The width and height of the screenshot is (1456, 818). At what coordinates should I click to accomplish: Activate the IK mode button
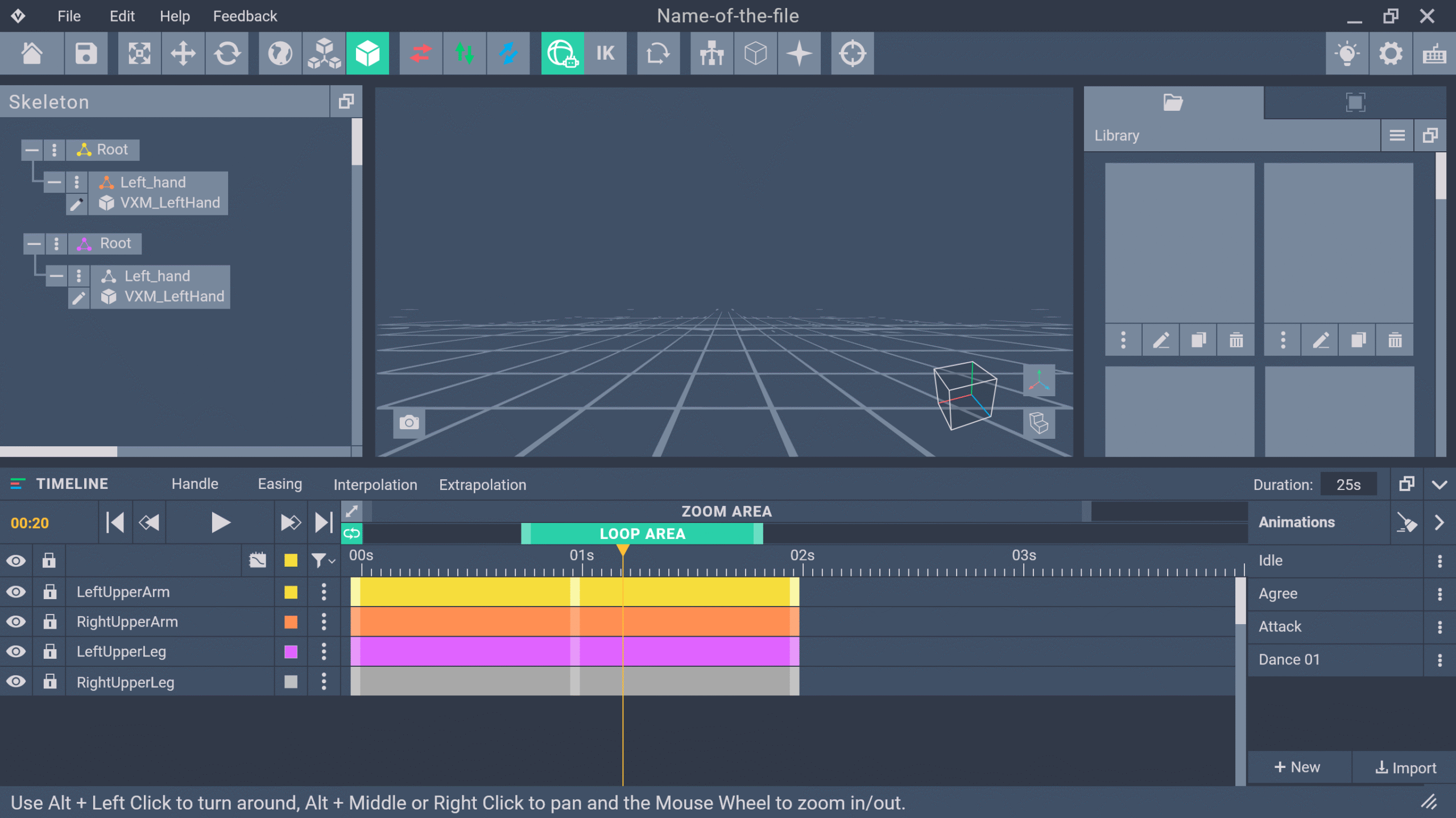[x=605, y=53]
